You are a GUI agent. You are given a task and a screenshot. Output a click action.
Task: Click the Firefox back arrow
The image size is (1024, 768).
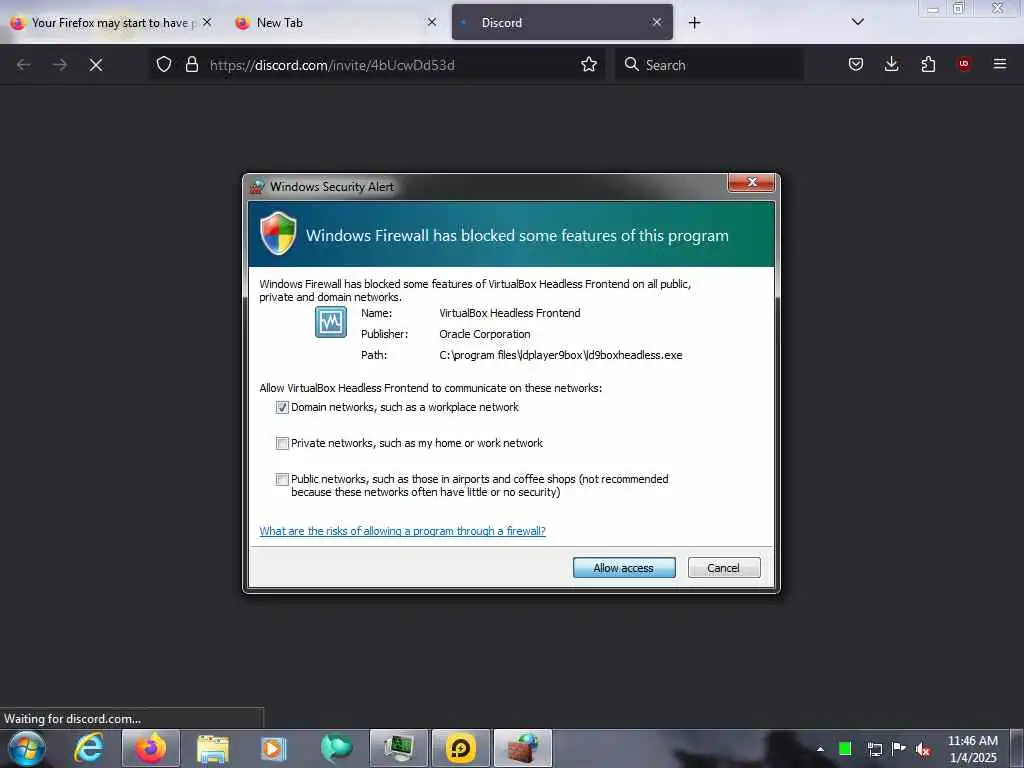pos(24,65)
